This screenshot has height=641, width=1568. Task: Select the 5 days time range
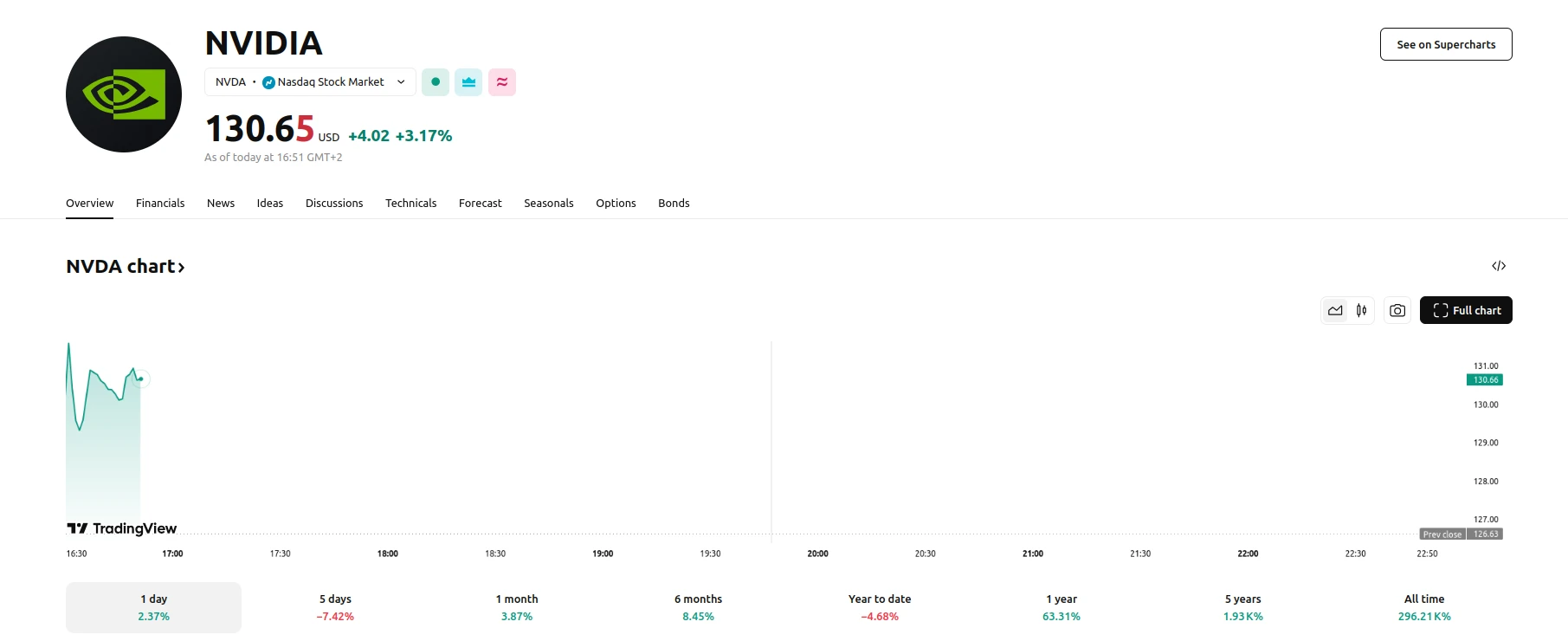tap(335, 607)
